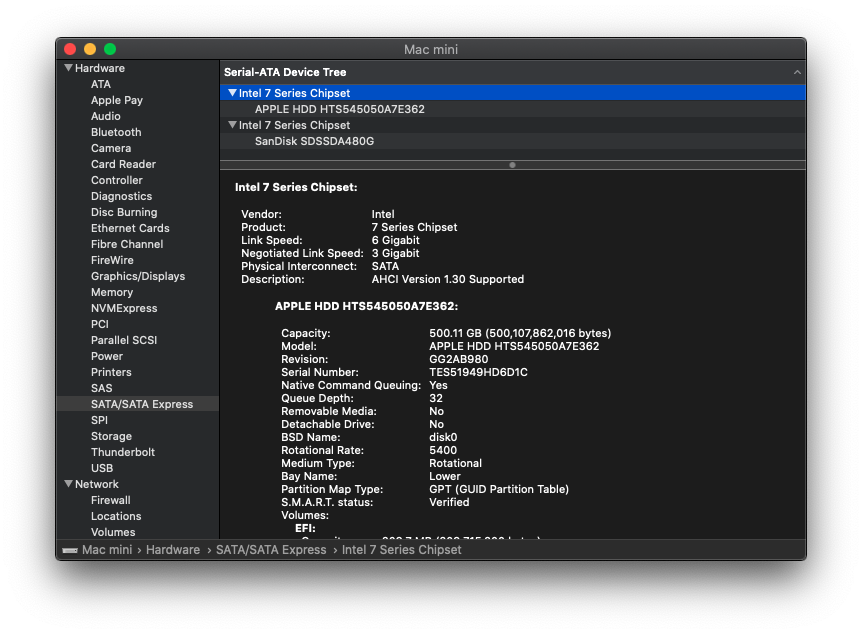Viewport: 862px width, 634px height.
Task: Open the Audio hardware section
Action: [106, 116]
